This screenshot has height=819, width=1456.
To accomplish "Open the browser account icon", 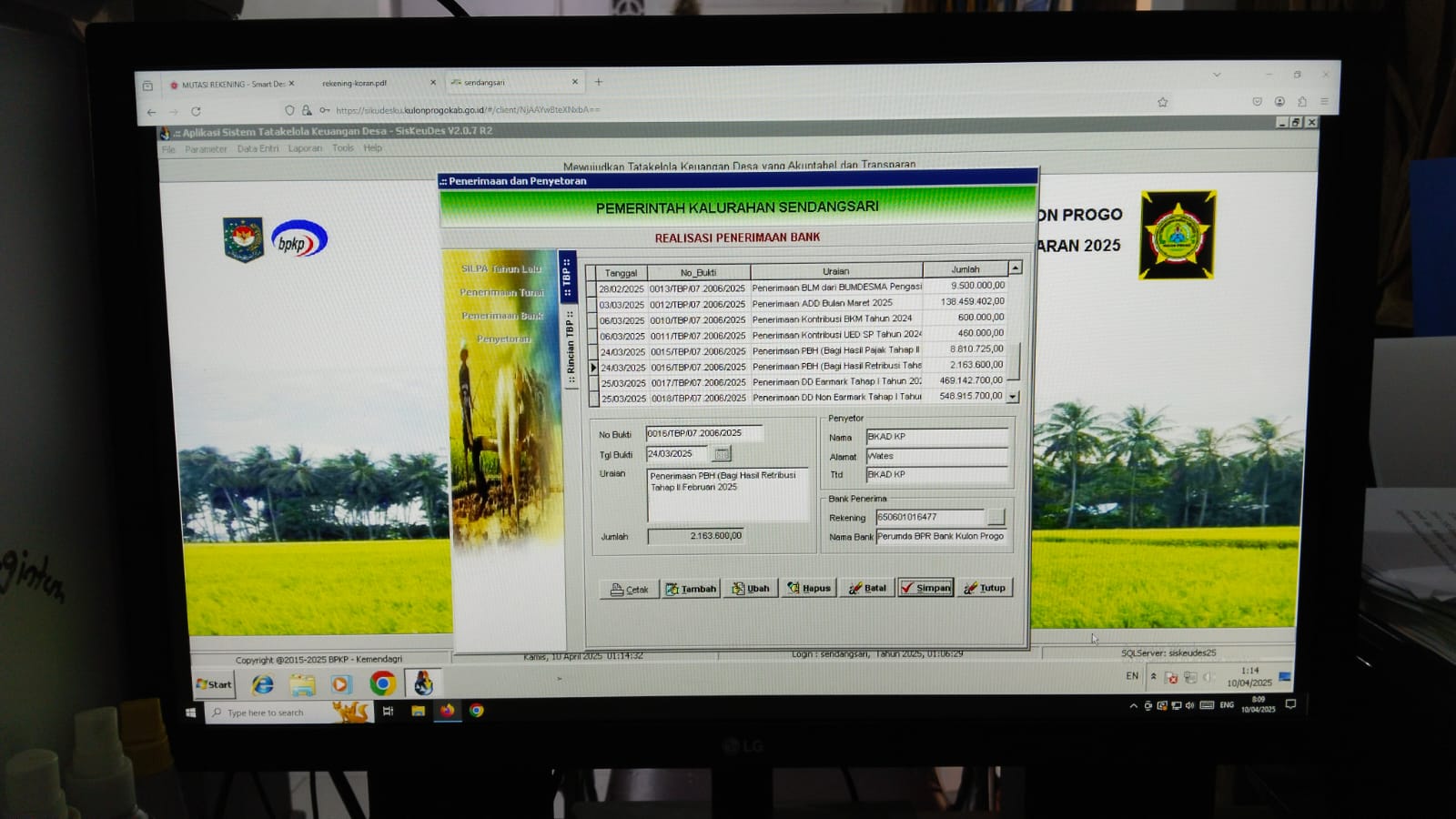I will point(1279,101).
